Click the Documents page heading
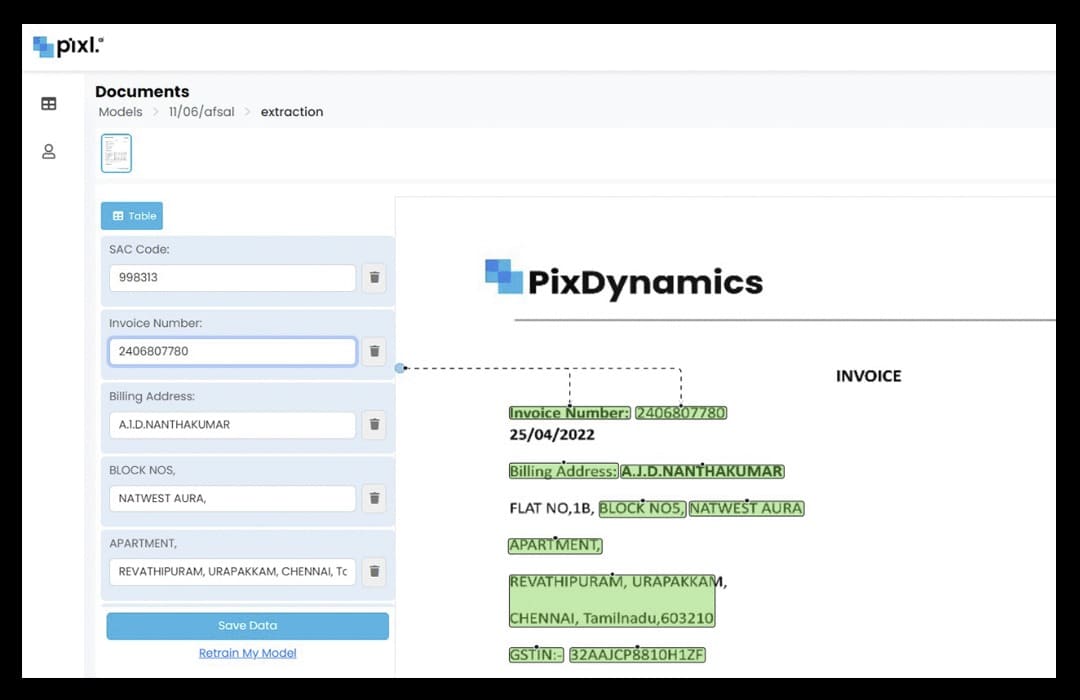1080x700 pixels. [x=142, y=92]
